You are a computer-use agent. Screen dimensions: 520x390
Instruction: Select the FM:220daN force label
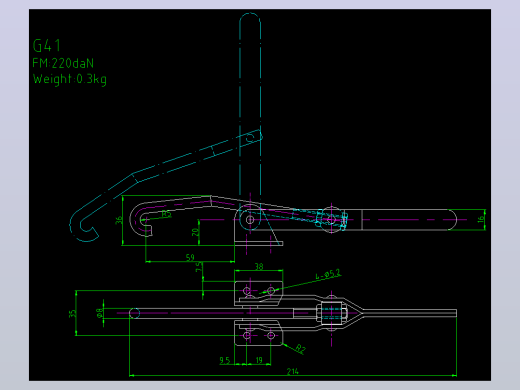[63, 63]
